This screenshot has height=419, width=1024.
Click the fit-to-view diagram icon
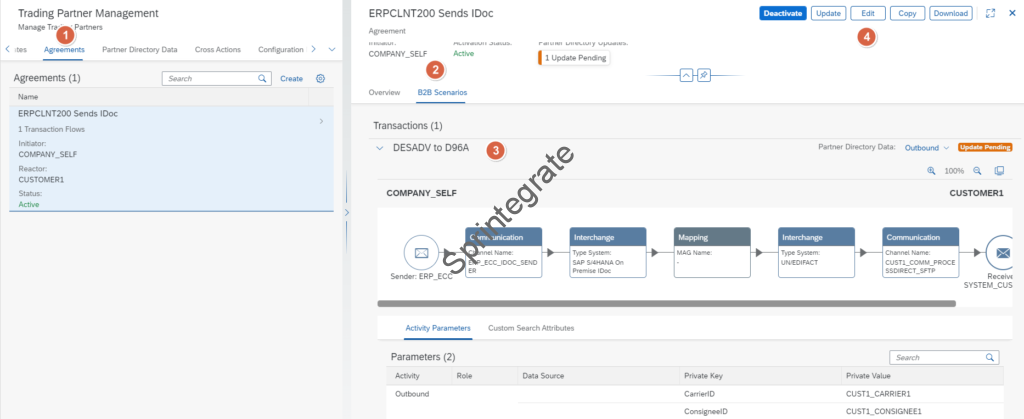(x=999, y=171)
